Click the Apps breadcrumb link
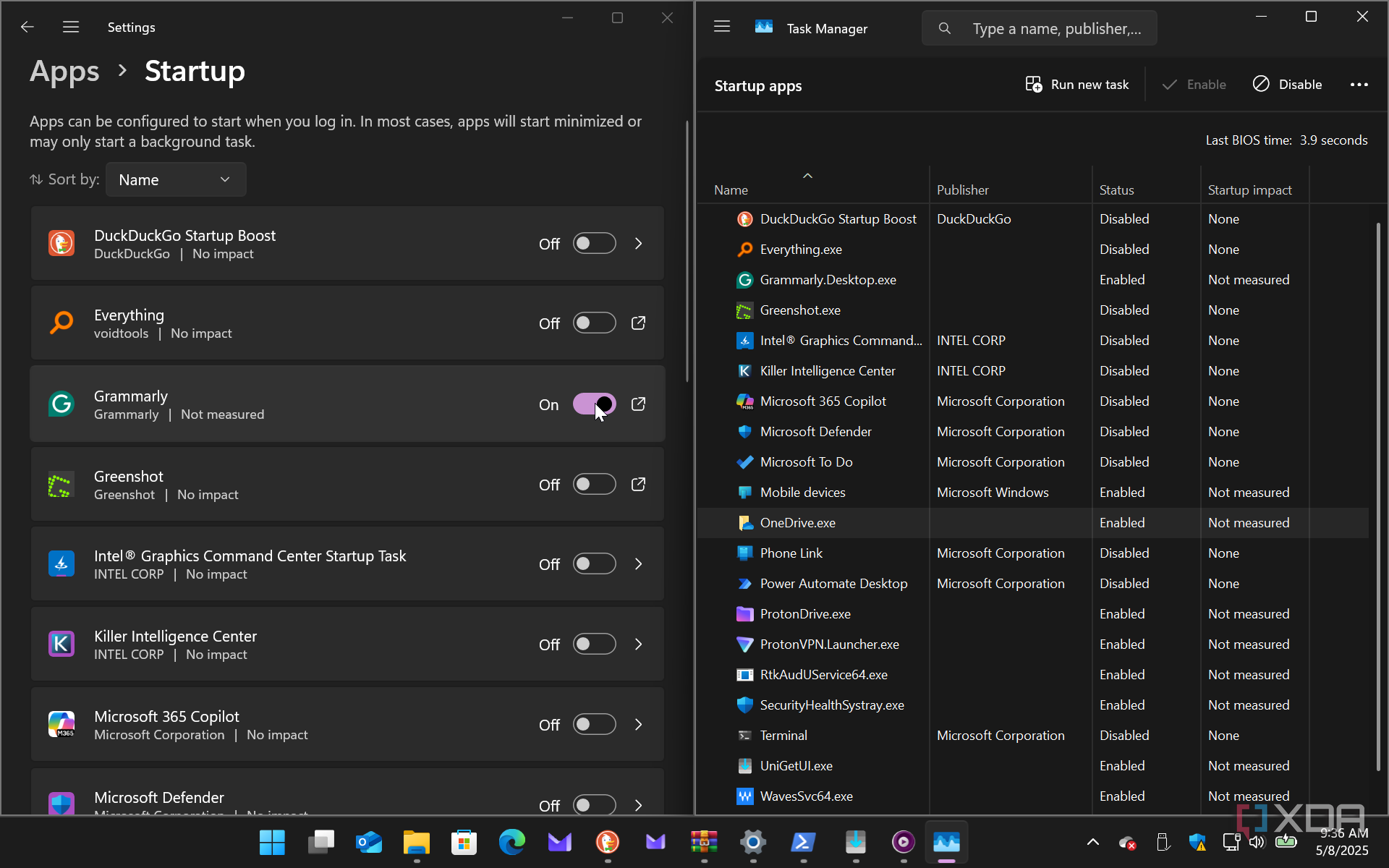The width and height of the screenshot is (1389, 868). [x=64, y=72]
